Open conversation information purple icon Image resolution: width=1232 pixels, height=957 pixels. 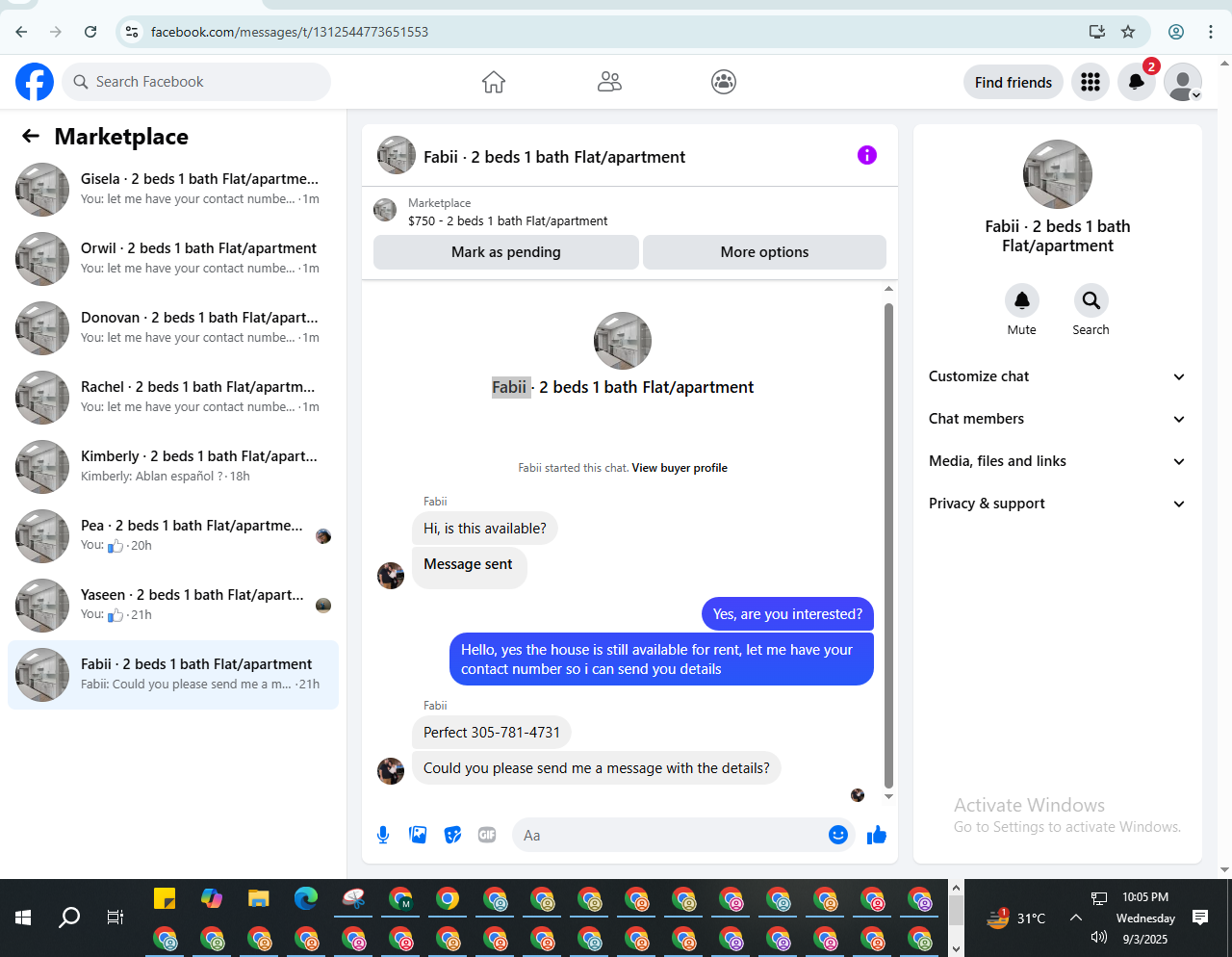tap(867, 155)
